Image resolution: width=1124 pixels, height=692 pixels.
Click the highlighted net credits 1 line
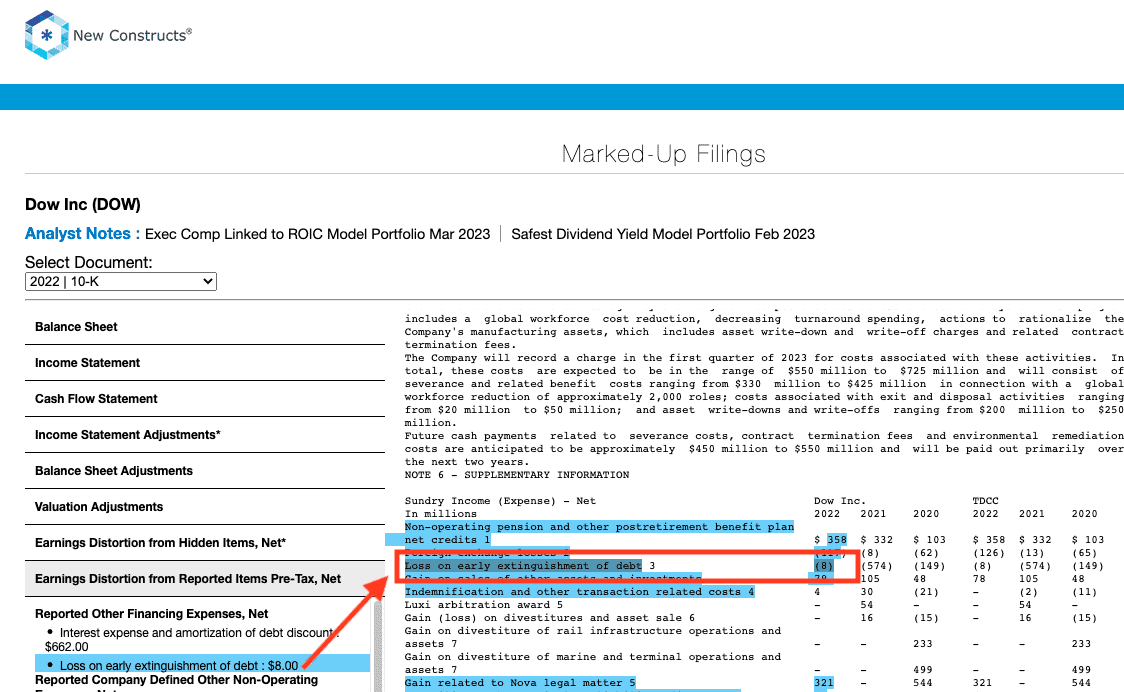[447, 540]
